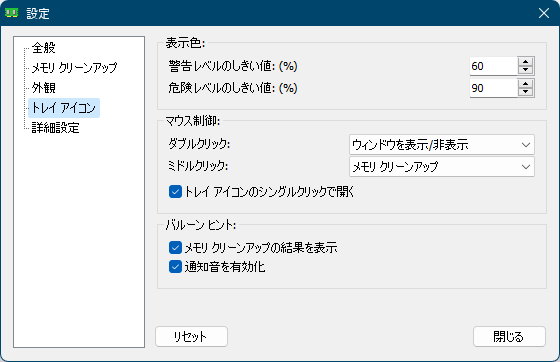Screen dimensions: 560x362
Task: Click the 閉じる button
Action: point(509,336)
